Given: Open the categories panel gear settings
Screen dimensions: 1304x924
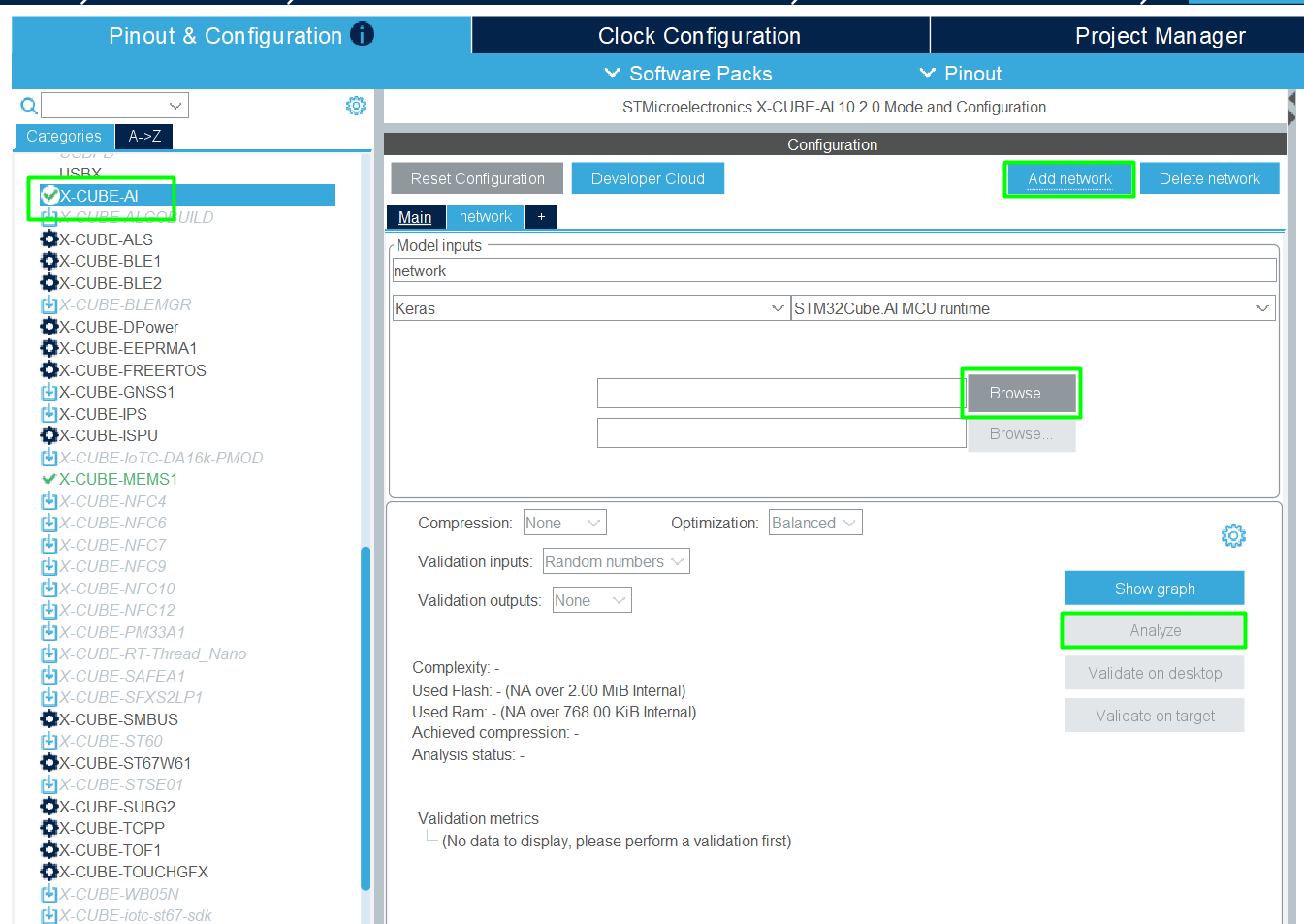Looking at the screenshot, I should point(356,106).
